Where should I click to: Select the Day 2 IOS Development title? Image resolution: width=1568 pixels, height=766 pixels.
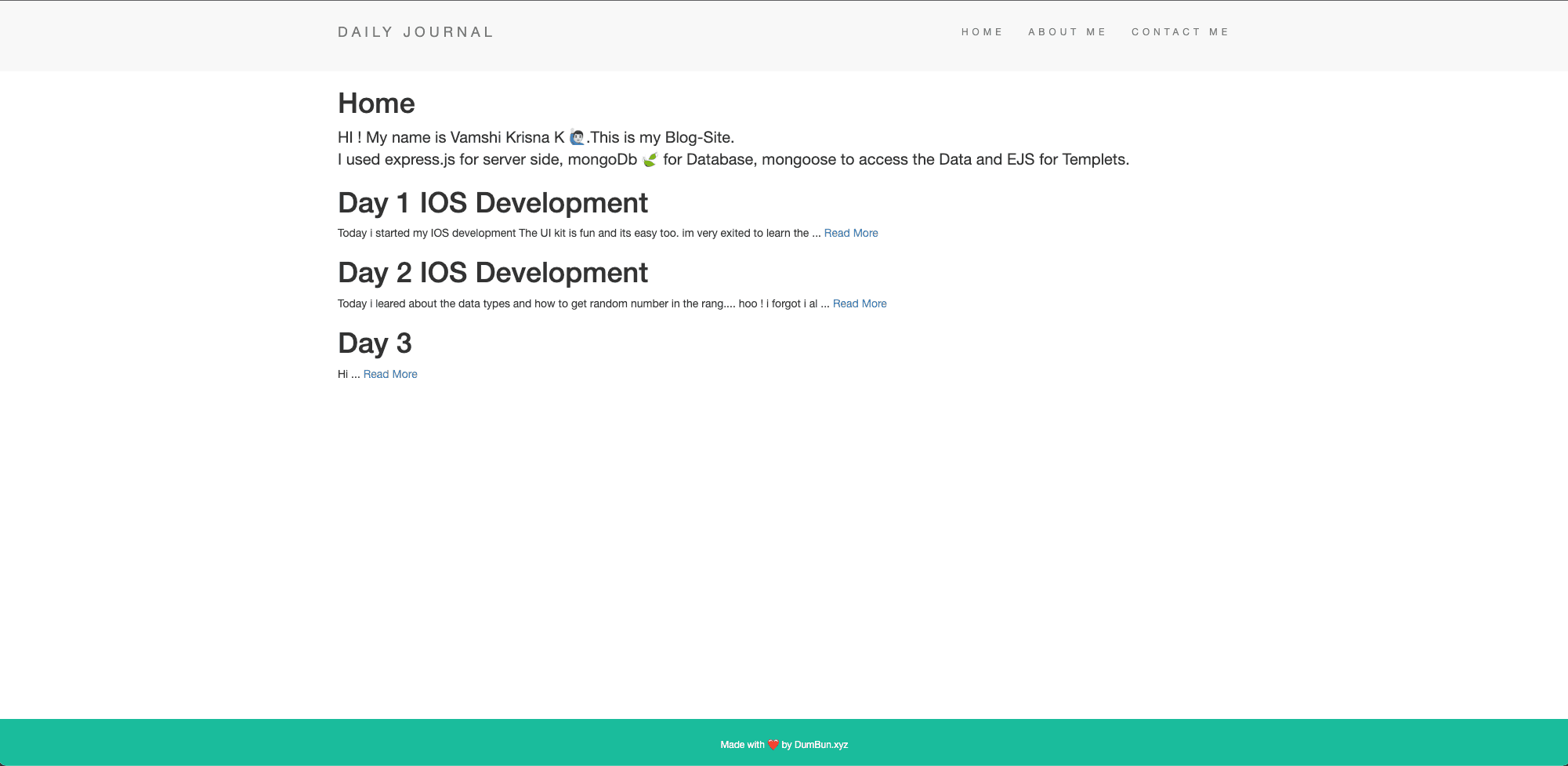click(492, 273)
